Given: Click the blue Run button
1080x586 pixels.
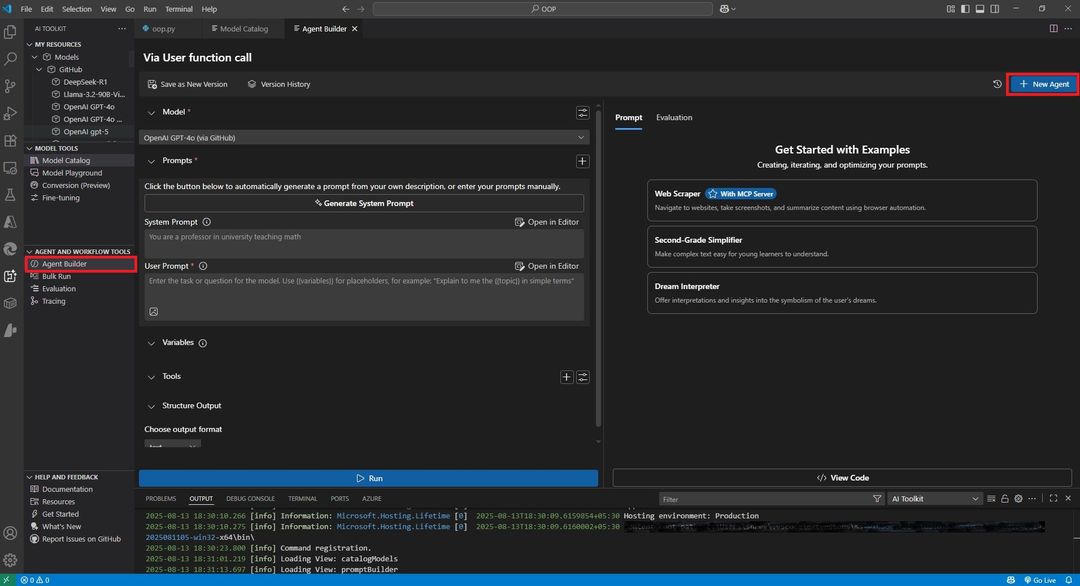Looking at the screenshot, I should (x=368, y=478).
